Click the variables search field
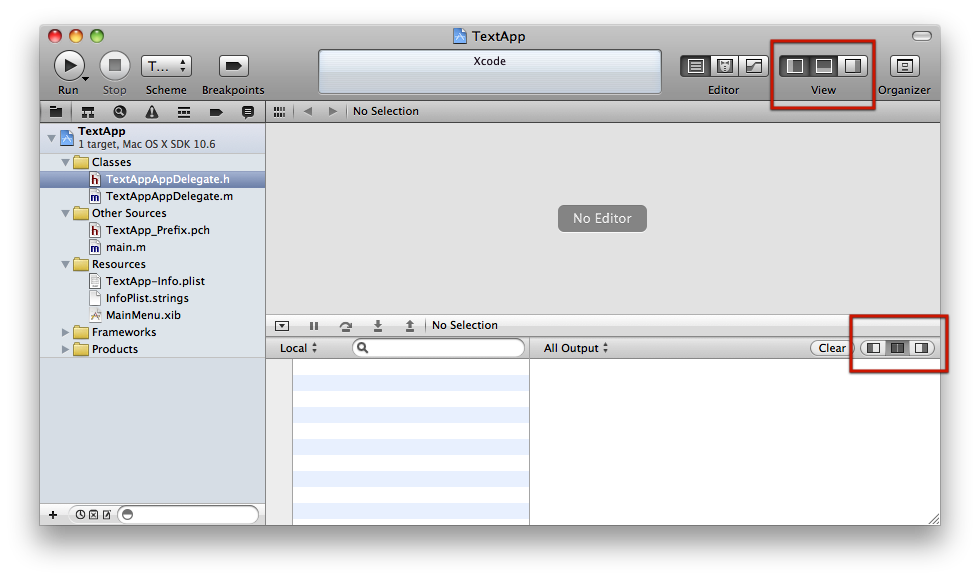 [x=438, y=348]
